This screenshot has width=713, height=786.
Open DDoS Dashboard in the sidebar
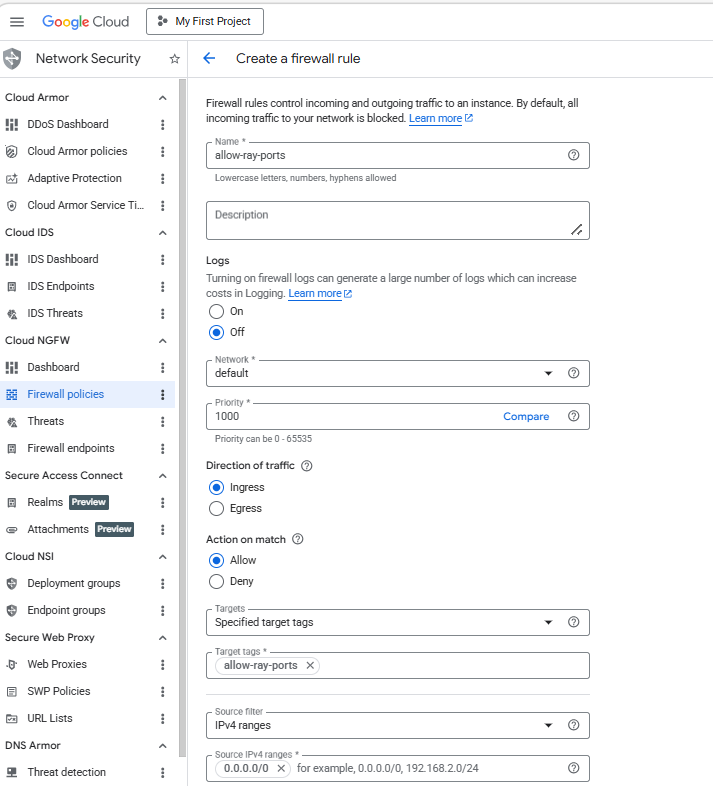coord(68,124)
